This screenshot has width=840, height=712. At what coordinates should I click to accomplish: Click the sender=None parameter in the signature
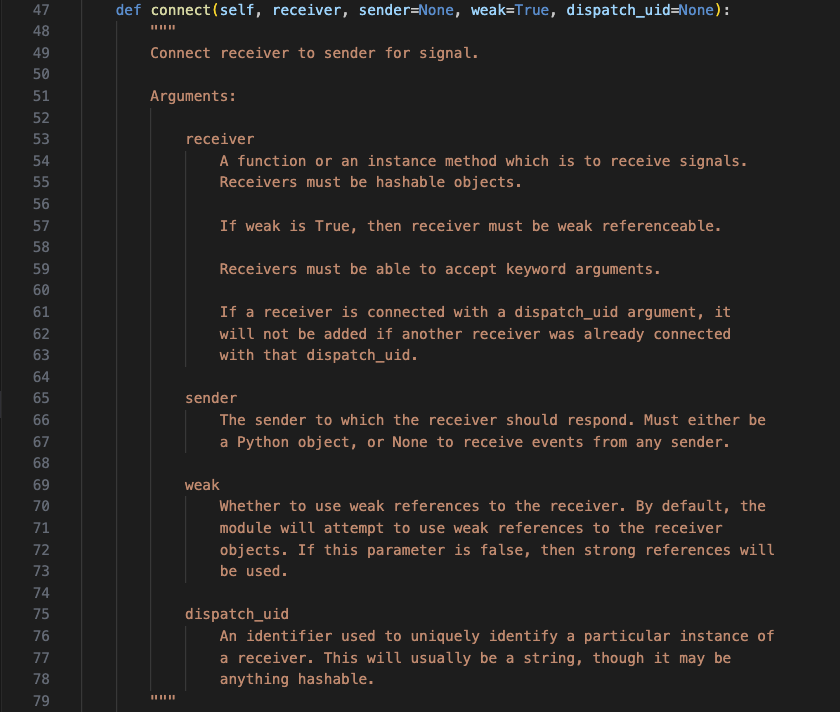coord(406,10)
